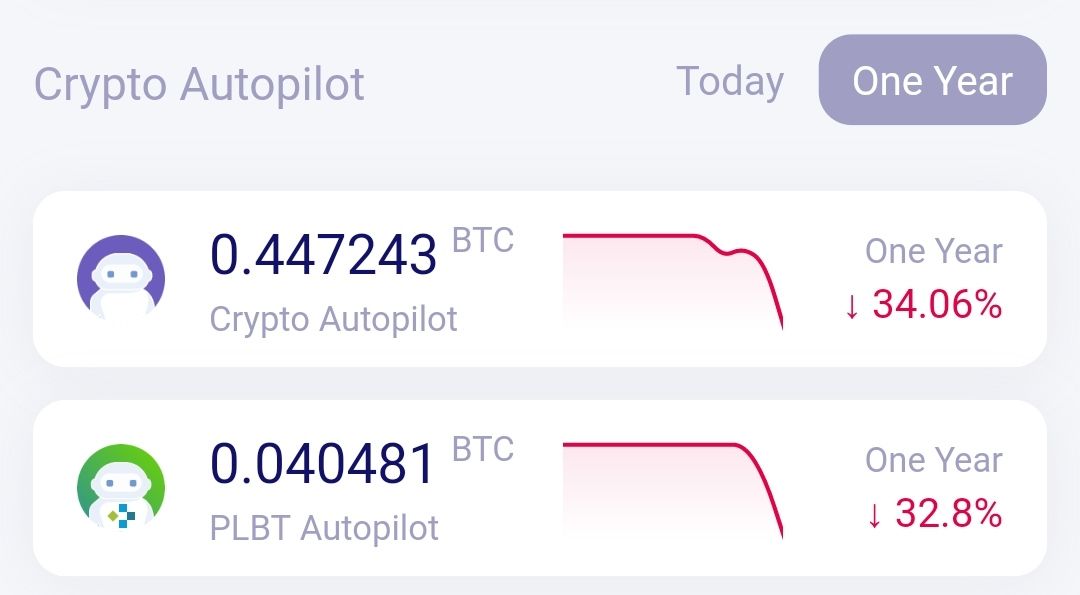Click the BTC unit next to 0.040481

483,450
